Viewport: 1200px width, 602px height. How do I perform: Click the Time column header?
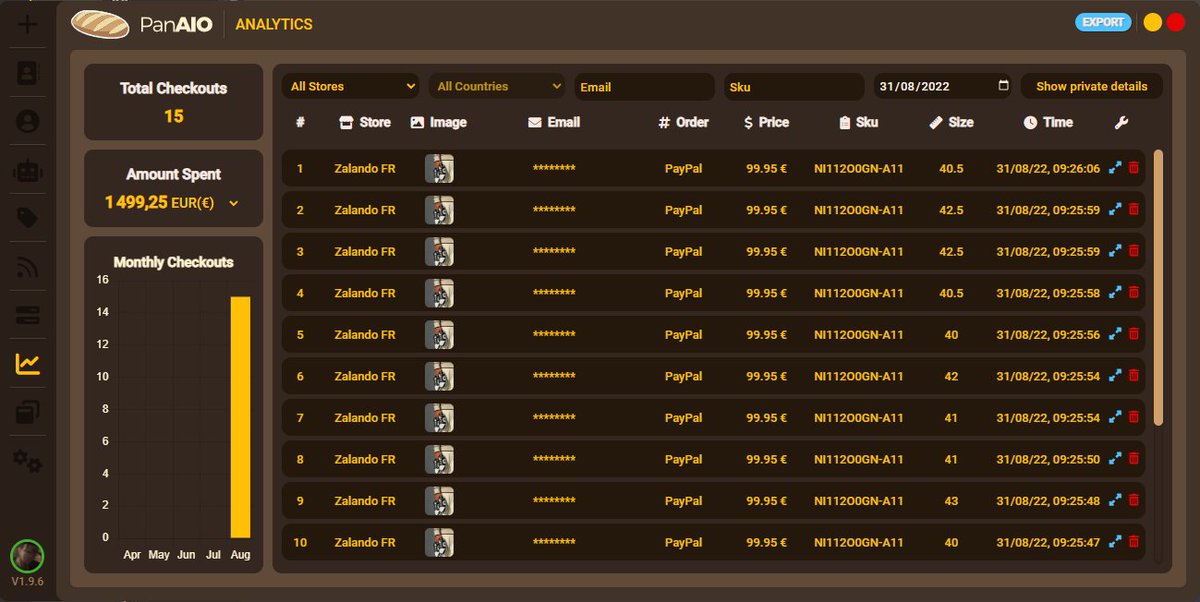tap(1048, 122)
